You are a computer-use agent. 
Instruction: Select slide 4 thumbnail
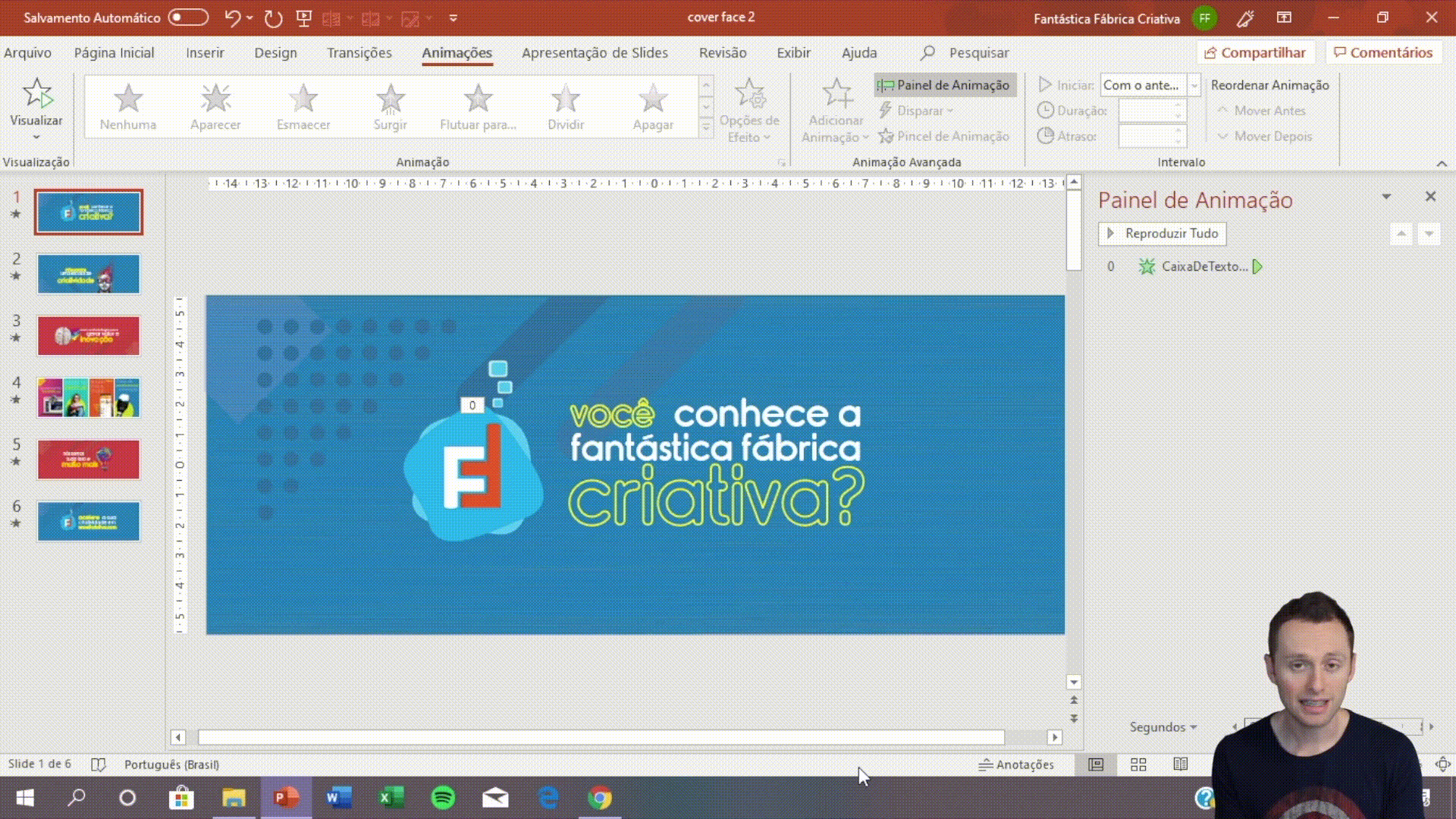[x=89, y=397]
